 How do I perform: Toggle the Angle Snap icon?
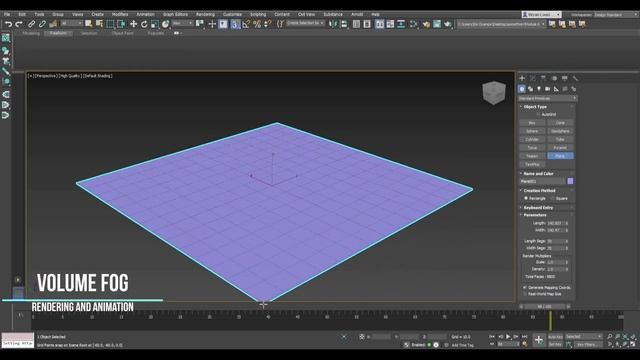click(x=246, y=24)
